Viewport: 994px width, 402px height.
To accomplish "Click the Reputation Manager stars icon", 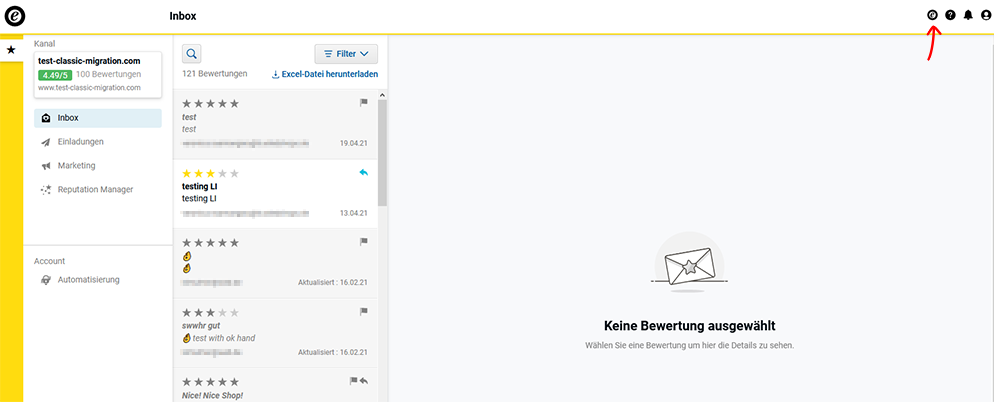I will coord(46,190).
